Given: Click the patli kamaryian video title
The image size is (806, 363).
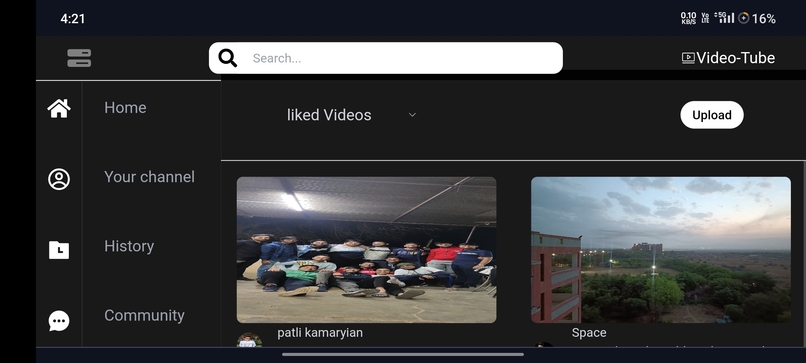Looking at the screenshot, I should [x=320, y=333].
